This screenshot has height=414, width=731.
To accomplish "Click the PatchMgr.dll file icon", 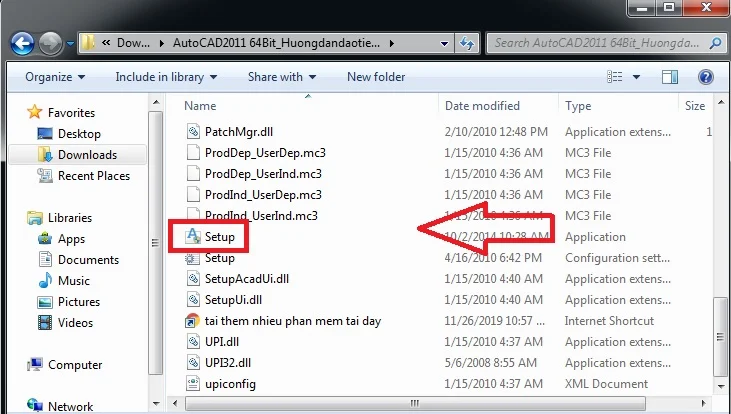I will pos(193,132).
